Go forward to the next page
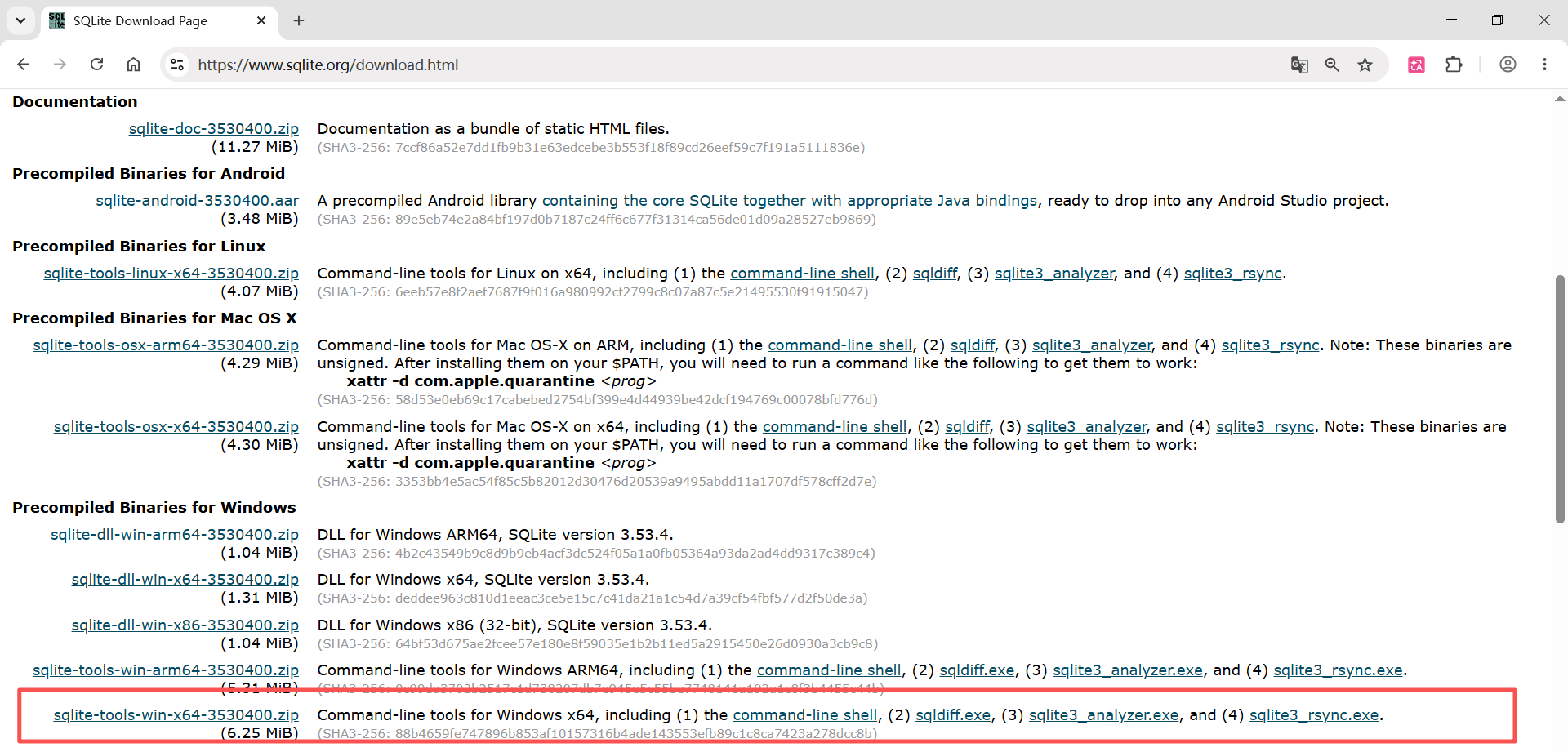Screen dimensions: 1568x752 (x=60, y=65)
